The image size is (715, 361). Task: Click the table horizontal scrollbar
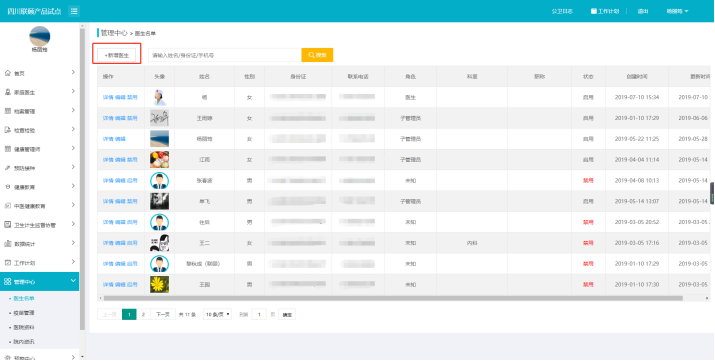[393, 299]
